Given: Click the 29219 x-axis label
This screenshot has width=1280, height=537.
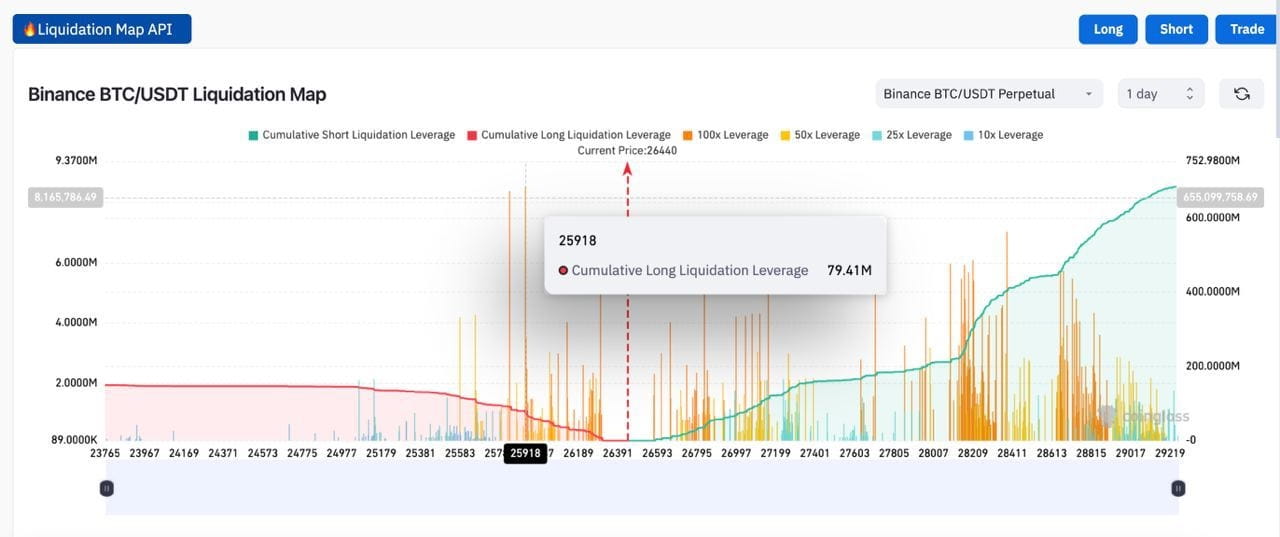Looking at the screenshot, I should pos(1169,453).
